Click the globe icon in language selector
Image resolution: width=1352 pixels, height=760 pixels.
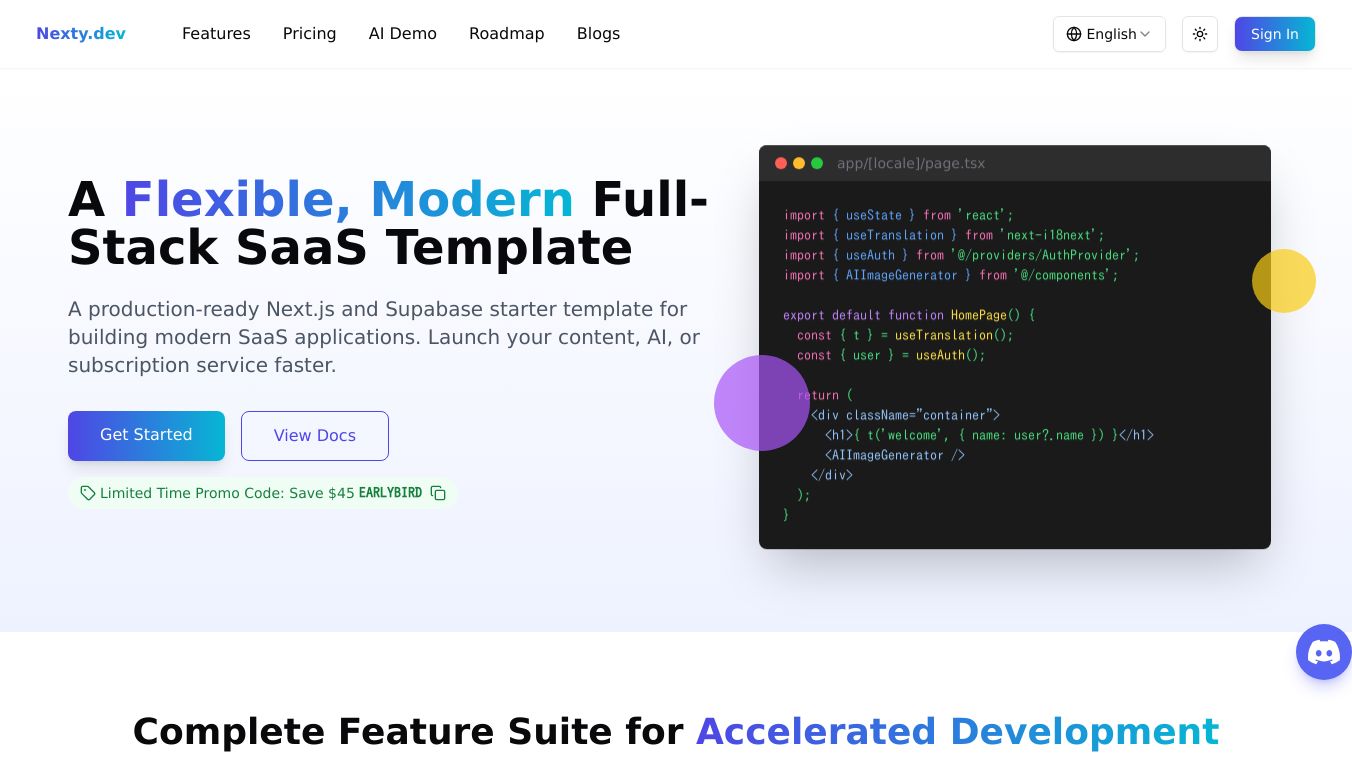click(1074, 34)
